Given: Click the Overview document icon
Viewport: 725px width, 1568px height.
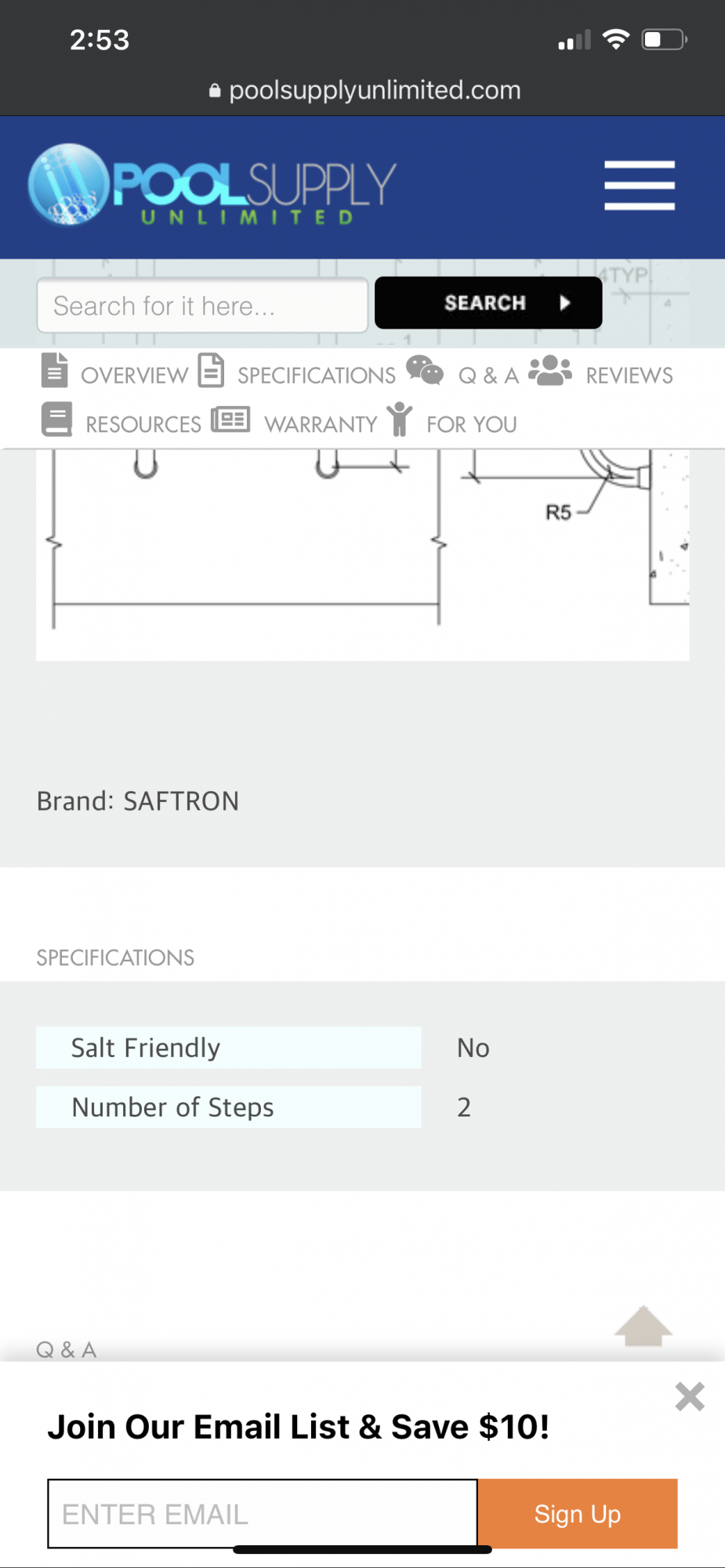Looking at the screenshot, I should point(54,371).
